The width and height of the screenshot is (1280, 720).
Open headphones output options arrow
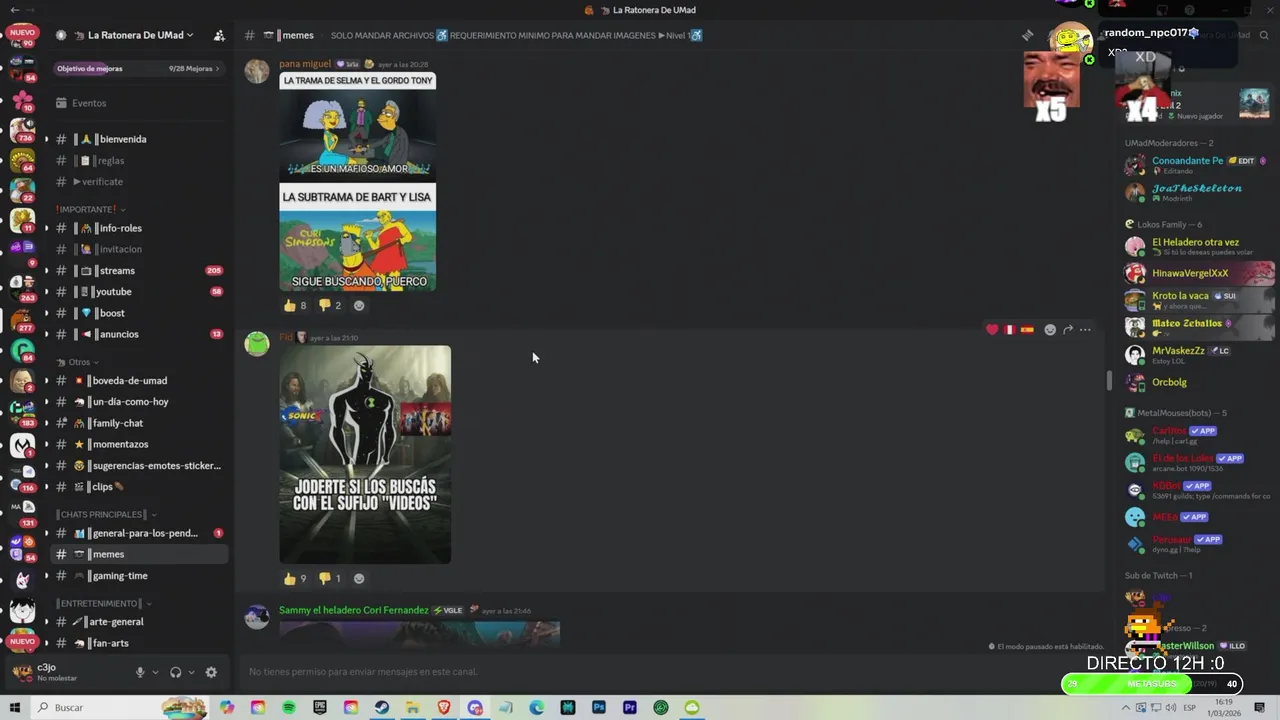190,672
